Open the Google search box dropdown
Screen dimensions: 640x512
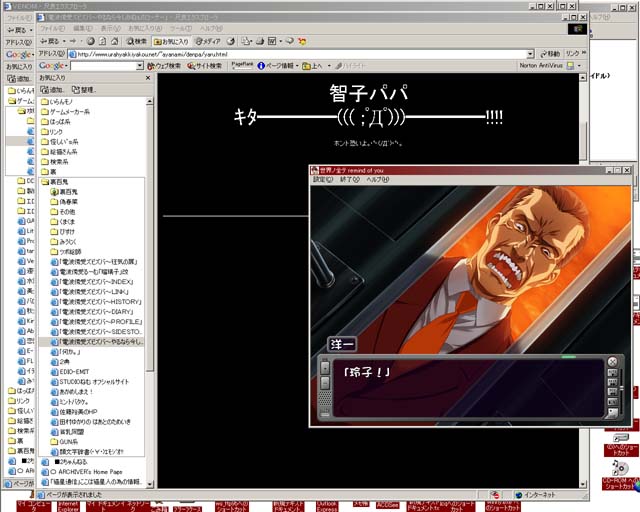click(x=140, y=66)
